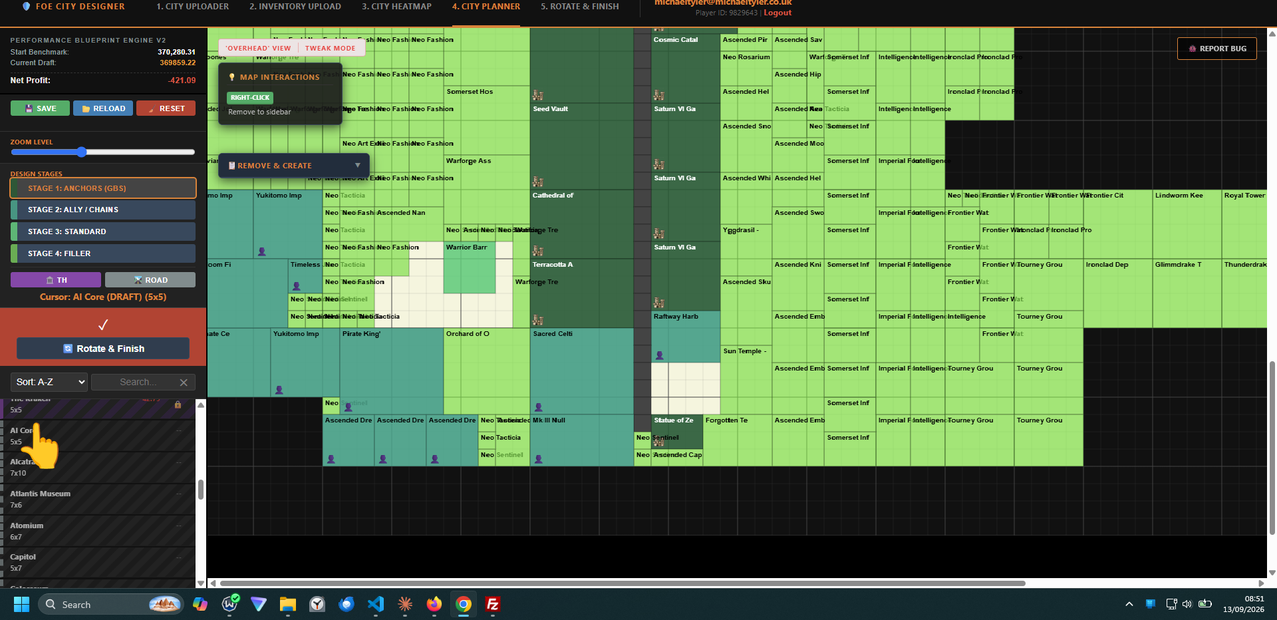This screenshot has height=620, width=1277.
Task: Expand the Remove & Create panel
Action: [x=294, y=166]
